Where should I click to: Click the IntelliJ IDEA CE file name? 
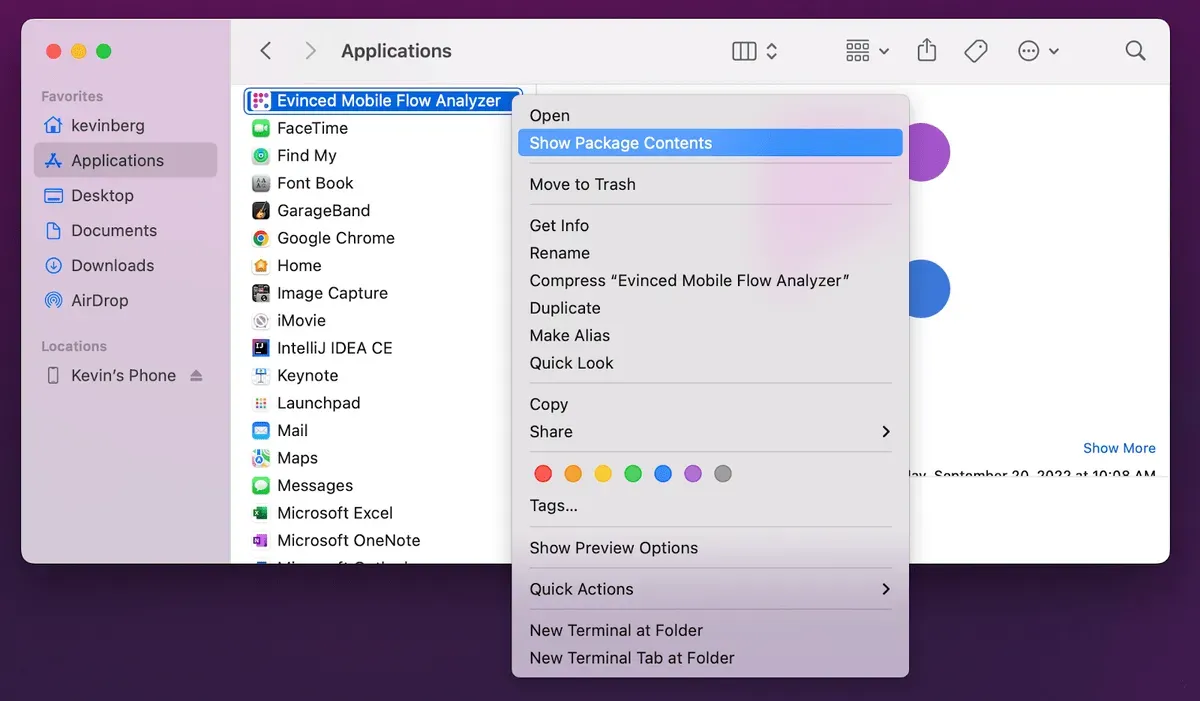pyautogui.click(x=335, y=348)
